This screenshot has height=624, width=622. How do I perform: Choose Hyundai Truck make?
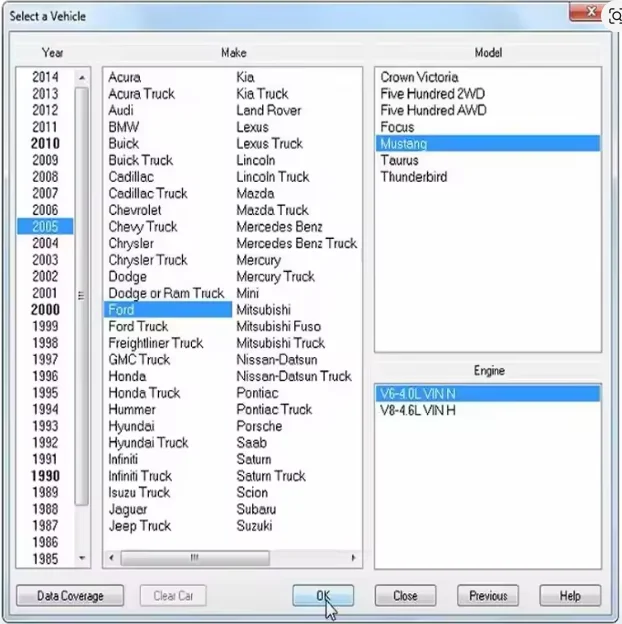click(x=148, y=442)
